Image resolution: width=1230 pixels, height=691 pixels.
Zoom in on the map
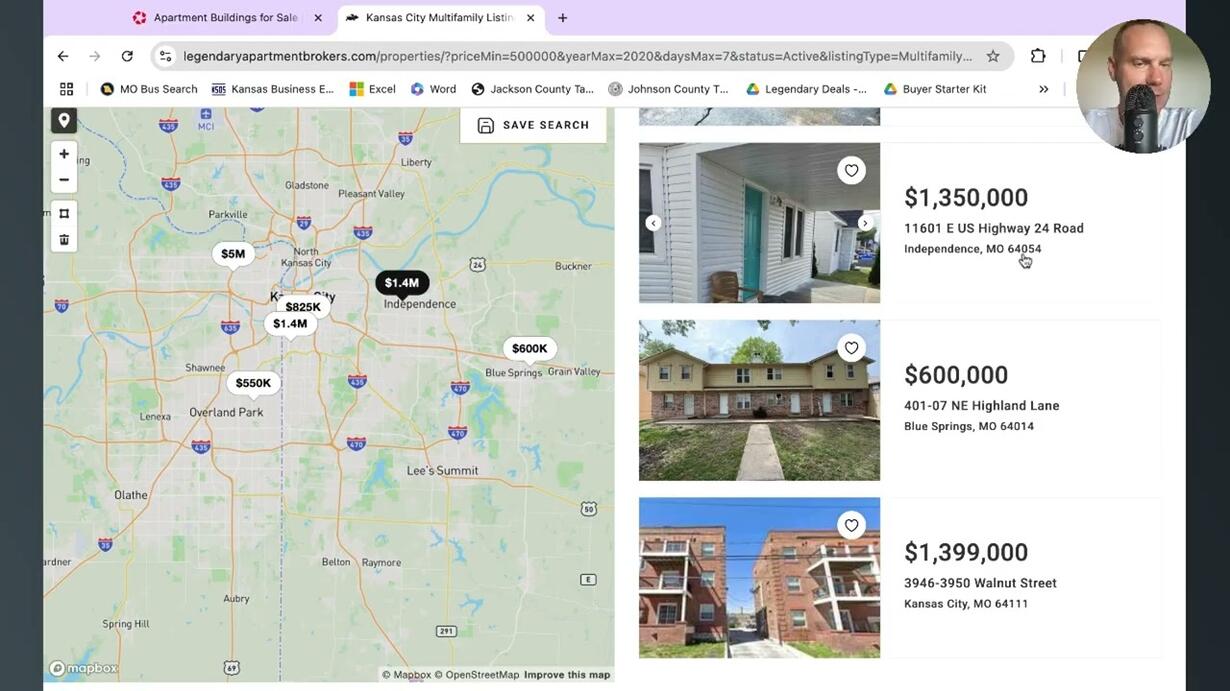[64, 154]
